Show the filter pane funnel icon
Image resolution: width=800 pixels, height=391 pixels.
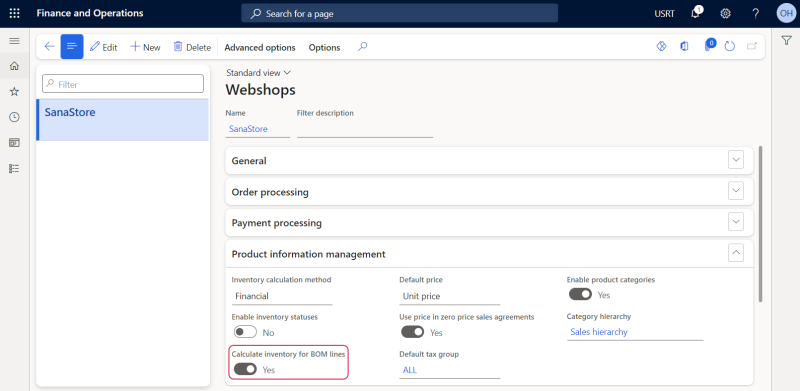[x=786, y=40]
